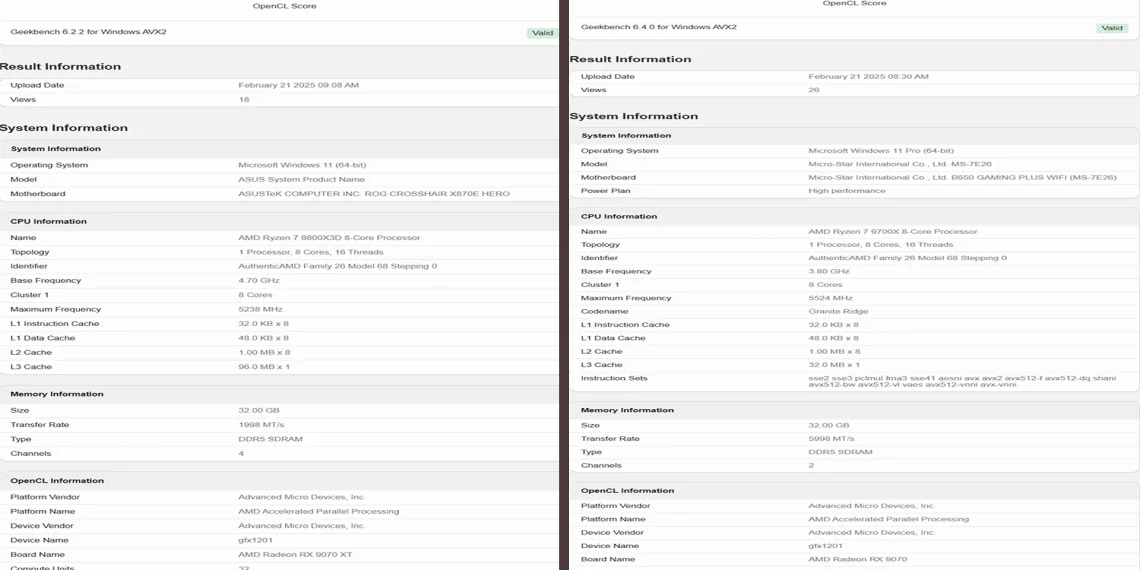Click model value "Micro-Star International Co., Ltd. MS-7E26"

click(x=900, y=164)
